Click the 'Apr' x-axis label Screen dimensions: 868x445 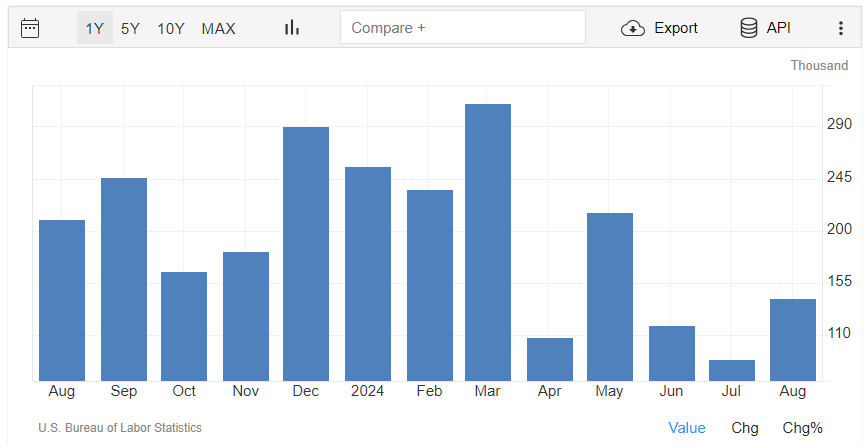click(x=549, y=391)
